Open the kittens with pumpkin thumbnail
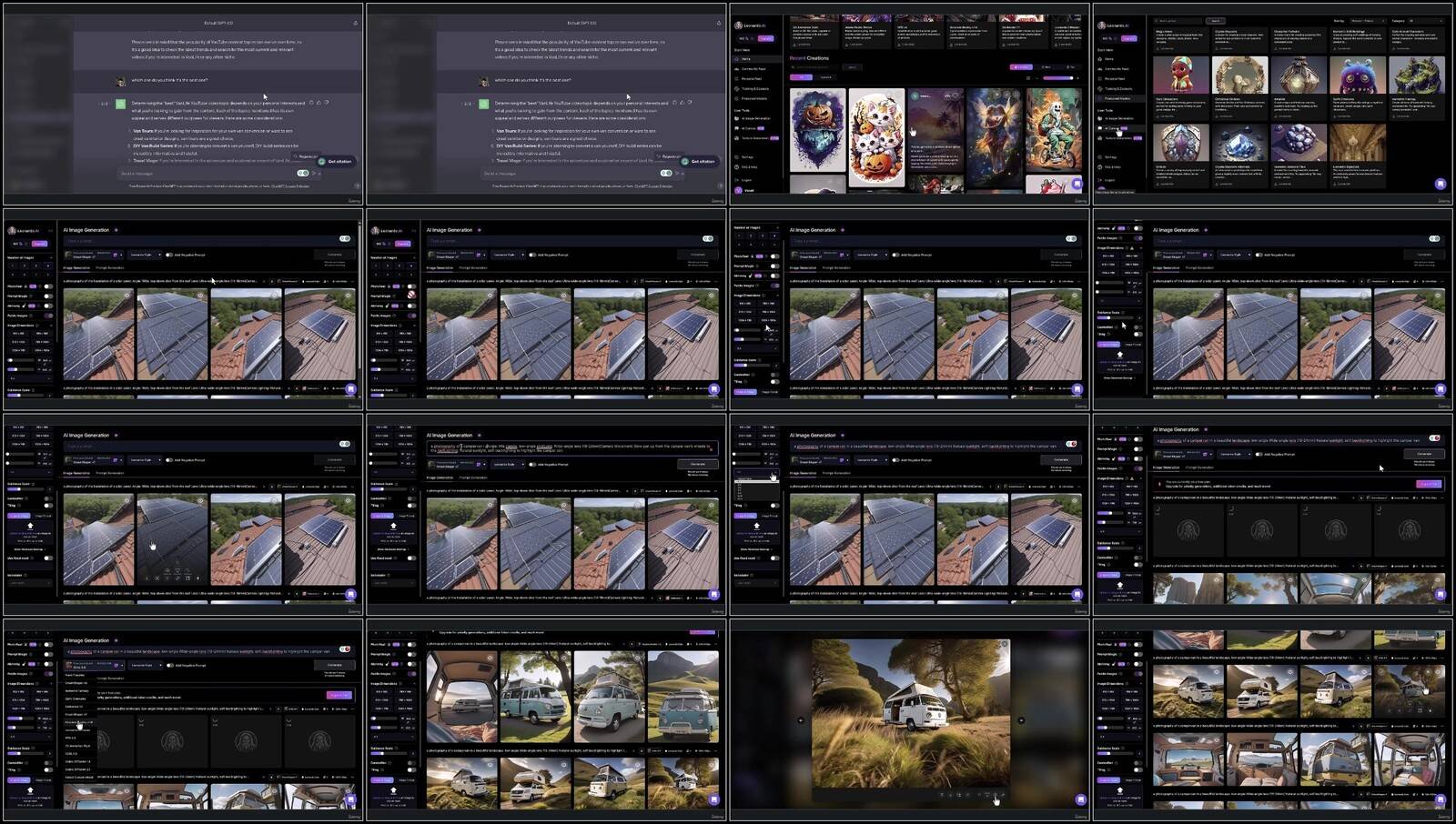 (876, 137)
